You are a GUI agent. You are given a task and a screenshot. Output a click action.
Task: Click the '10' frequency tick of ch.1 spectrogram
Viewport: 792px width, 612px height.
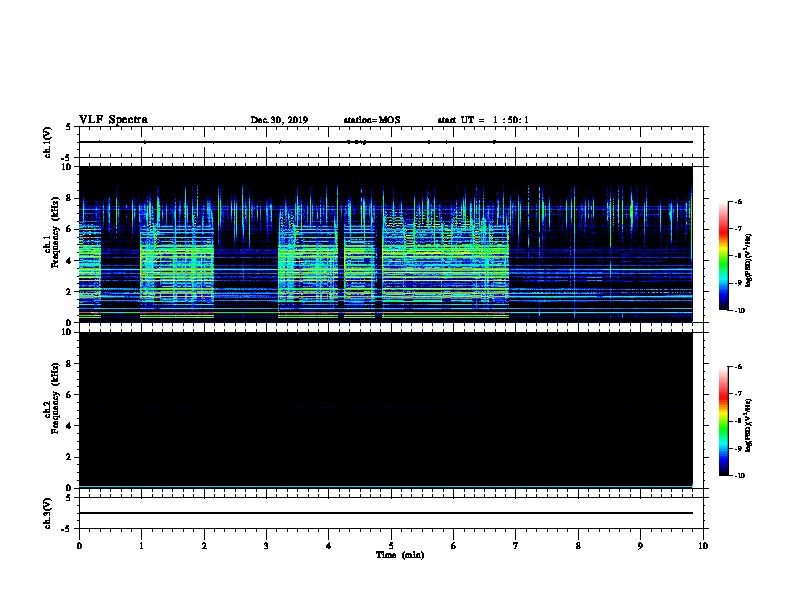67,167
